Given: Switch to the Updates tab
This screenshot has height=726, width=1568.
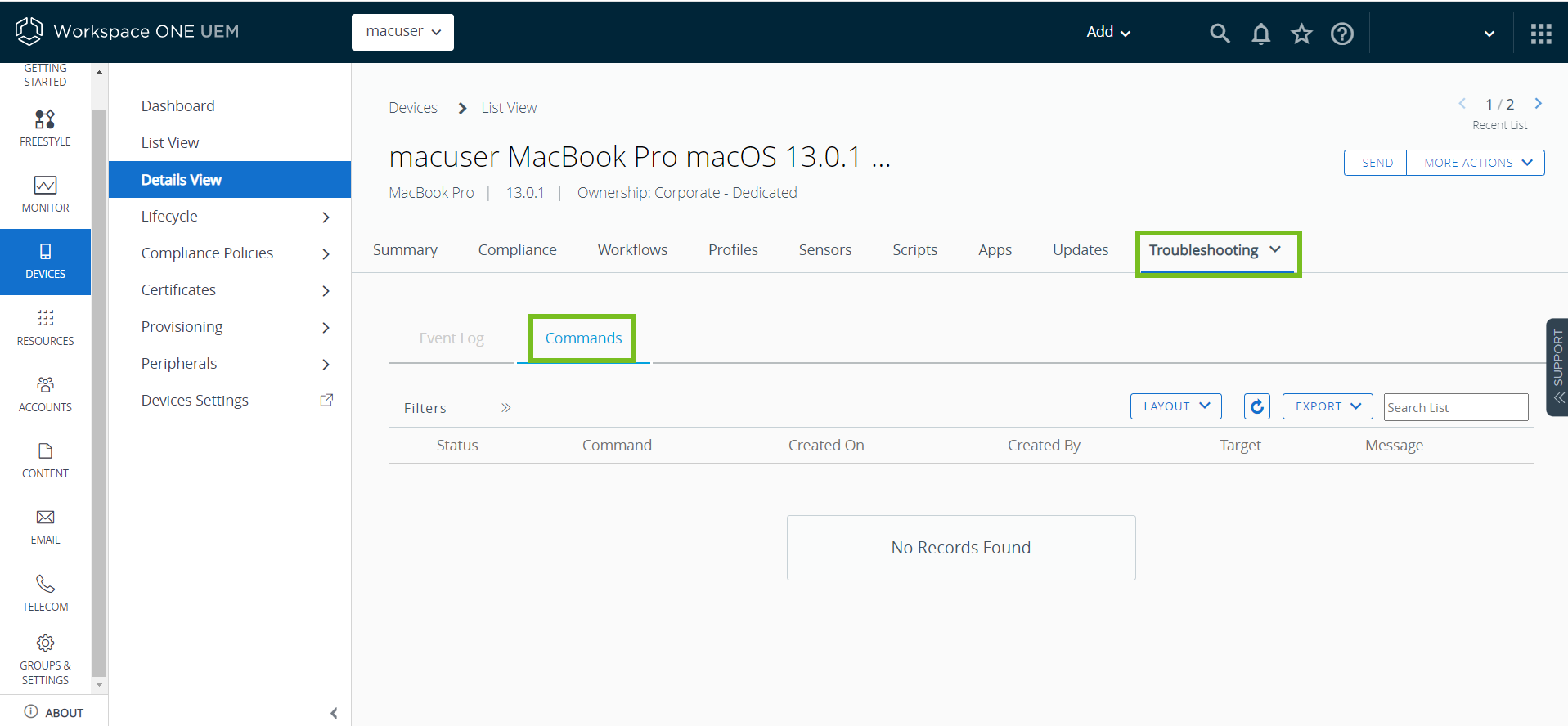Looking at the screenshot, I should coord(1081,250).
